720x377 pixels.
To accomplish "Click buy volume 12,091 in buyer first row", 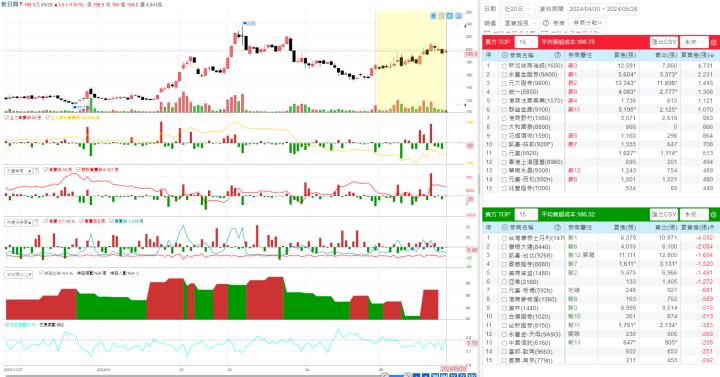I will tap(626, 66).
